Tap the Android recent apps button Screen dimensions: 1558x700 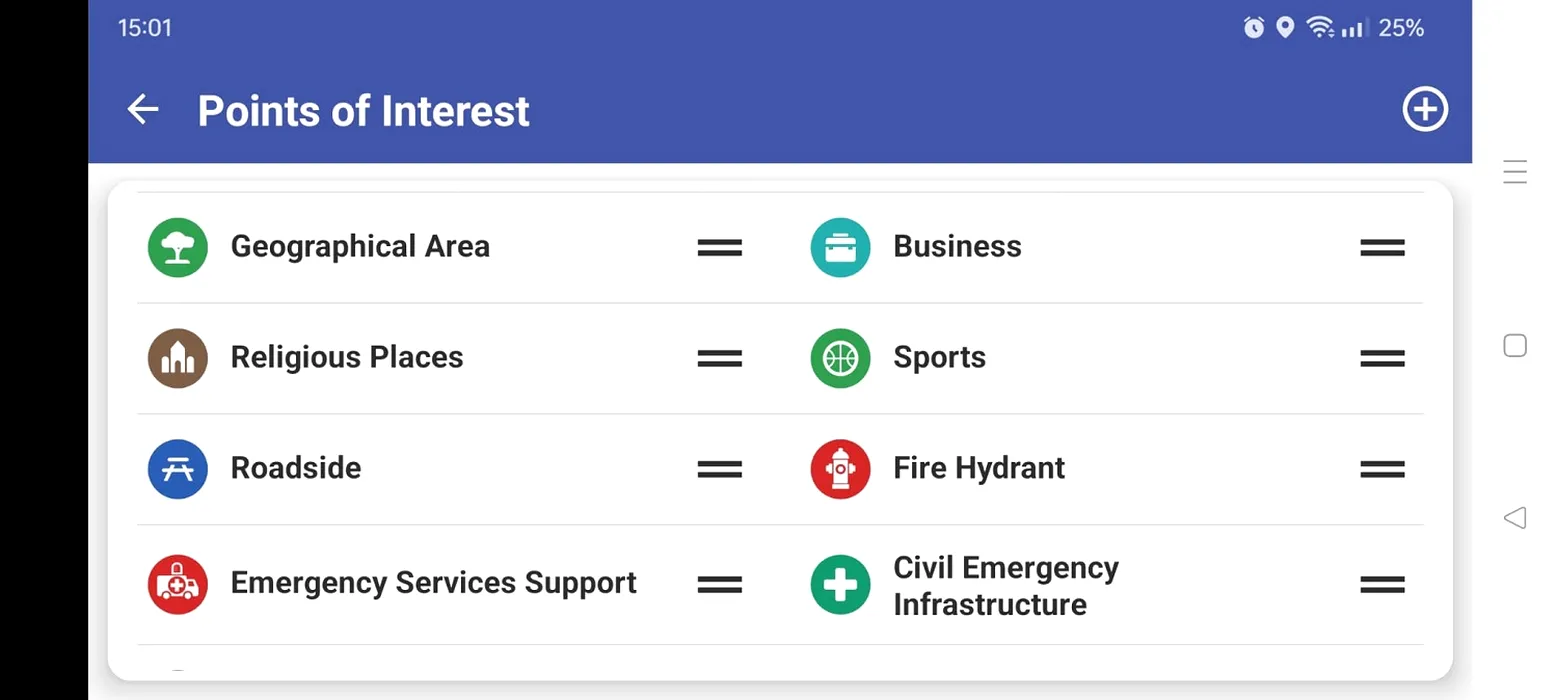click(x=1515, y=173)
